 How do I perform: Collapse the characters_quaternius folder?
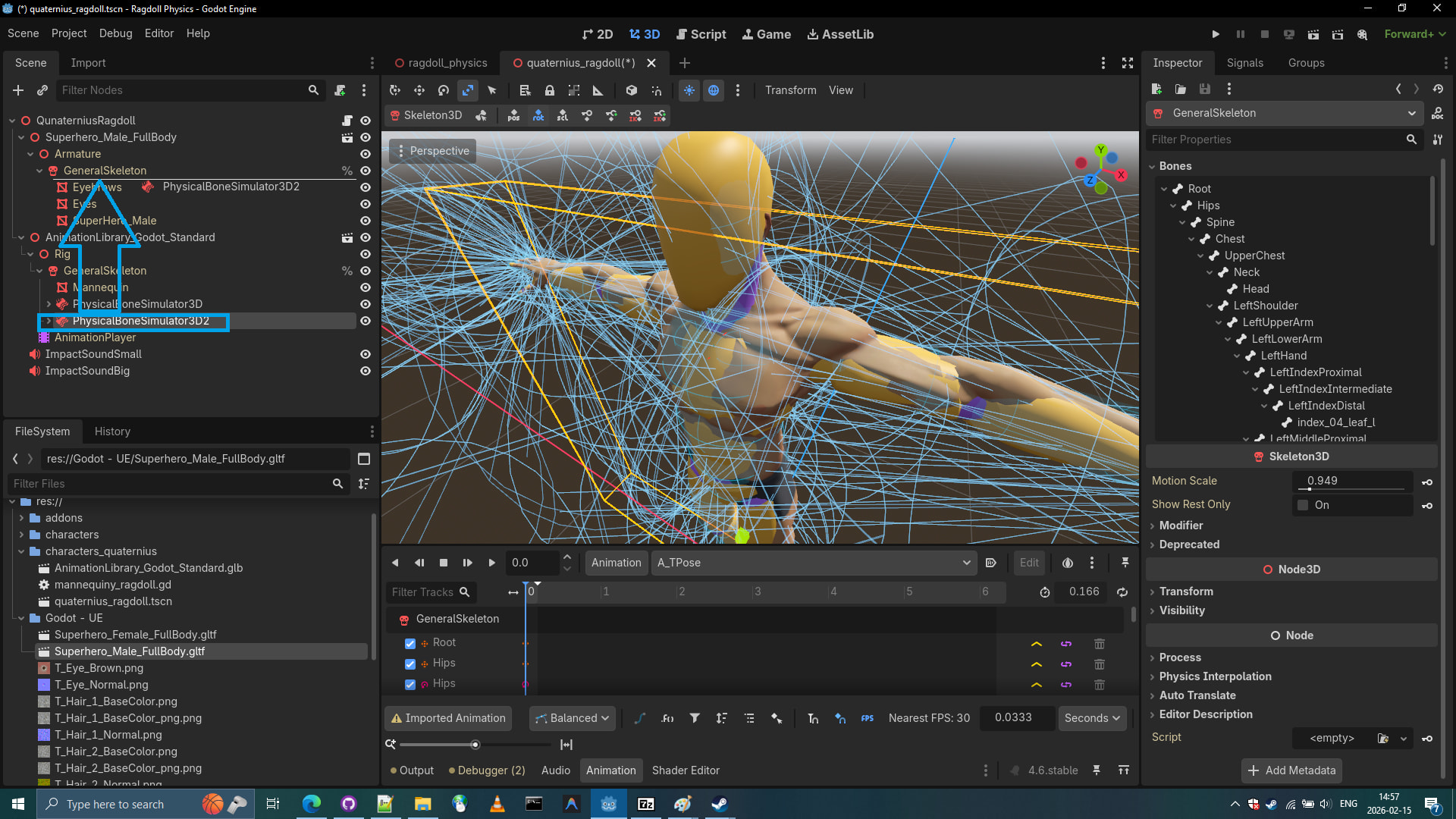point(21,551)
